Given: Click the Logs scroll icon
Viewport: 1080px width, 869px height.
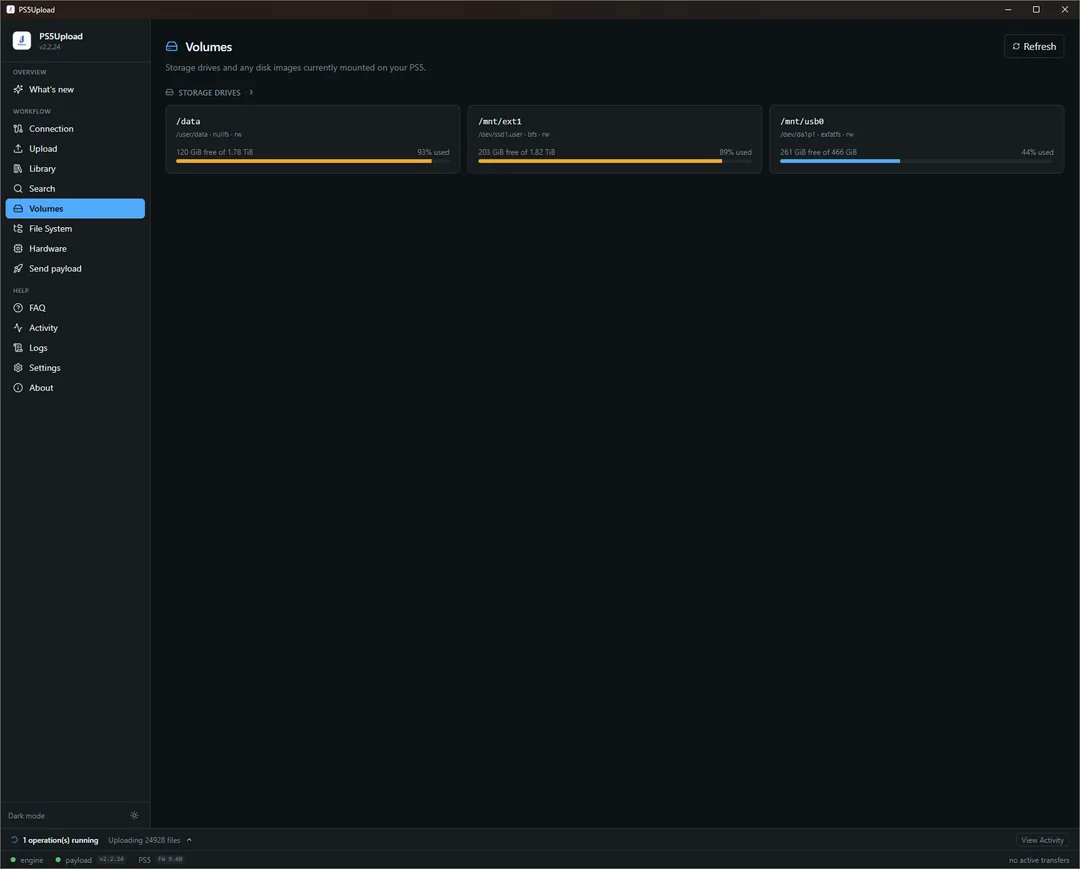Looking at the screenshot, I should tap(18, 348).
